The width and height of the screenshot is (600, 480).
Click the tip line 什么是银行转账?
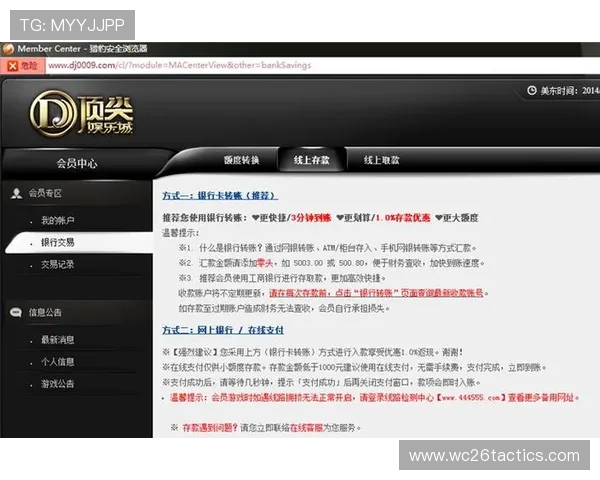(x=328, y=248)
